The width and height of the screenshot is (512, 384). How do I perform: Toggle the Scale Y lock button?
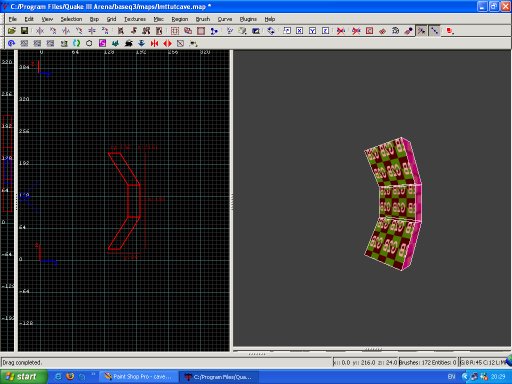313,31
